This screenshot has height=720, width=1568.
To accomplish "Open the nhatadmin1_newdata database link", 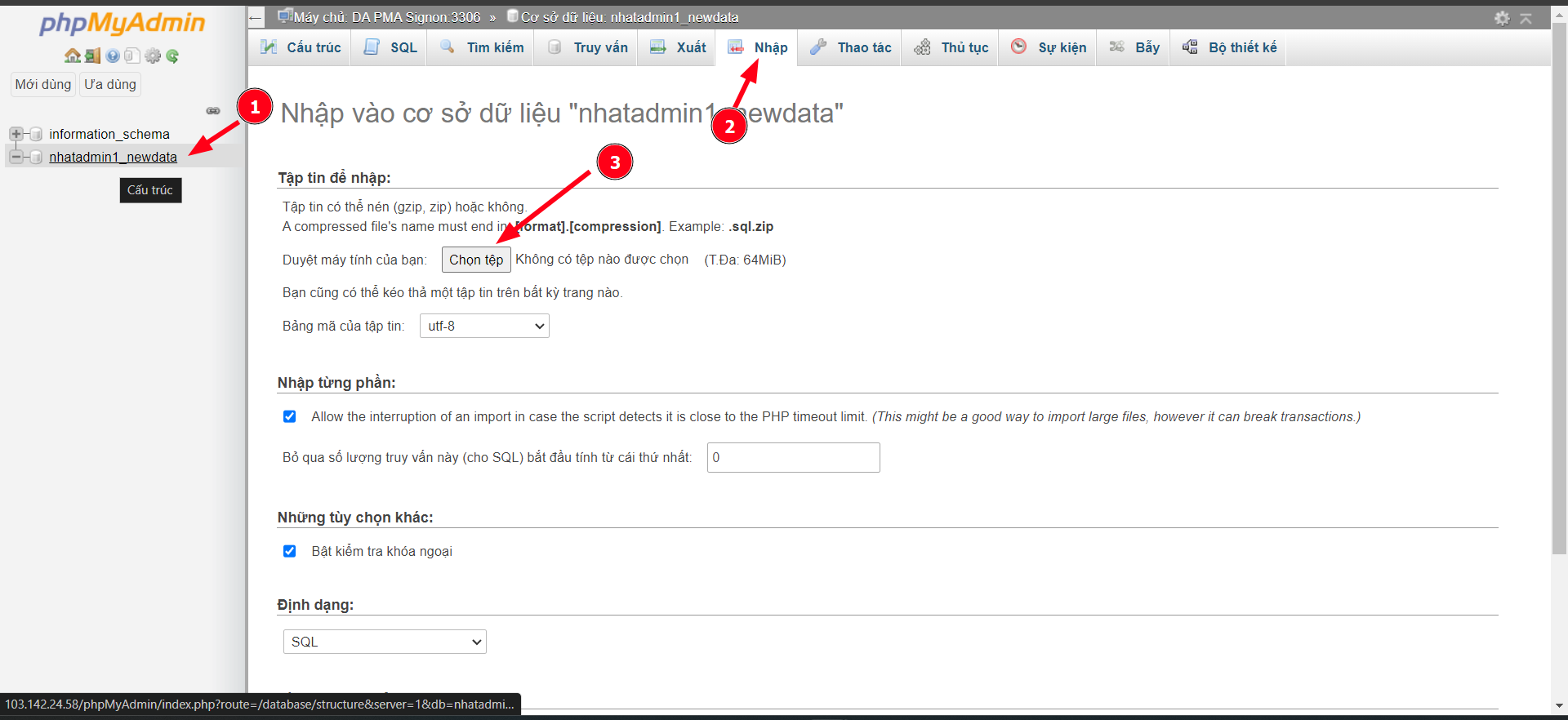I will pos(113,157).
